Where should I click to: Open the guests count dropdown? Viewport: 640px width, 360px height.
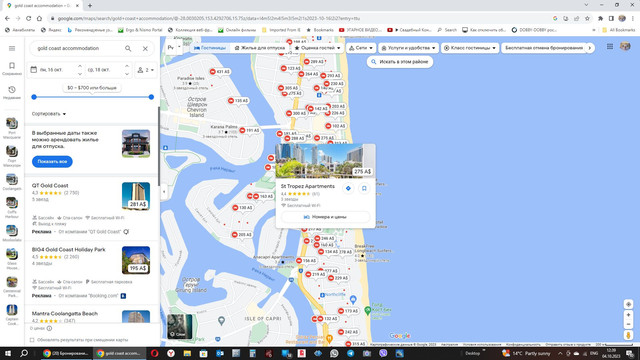click(146, 70)
